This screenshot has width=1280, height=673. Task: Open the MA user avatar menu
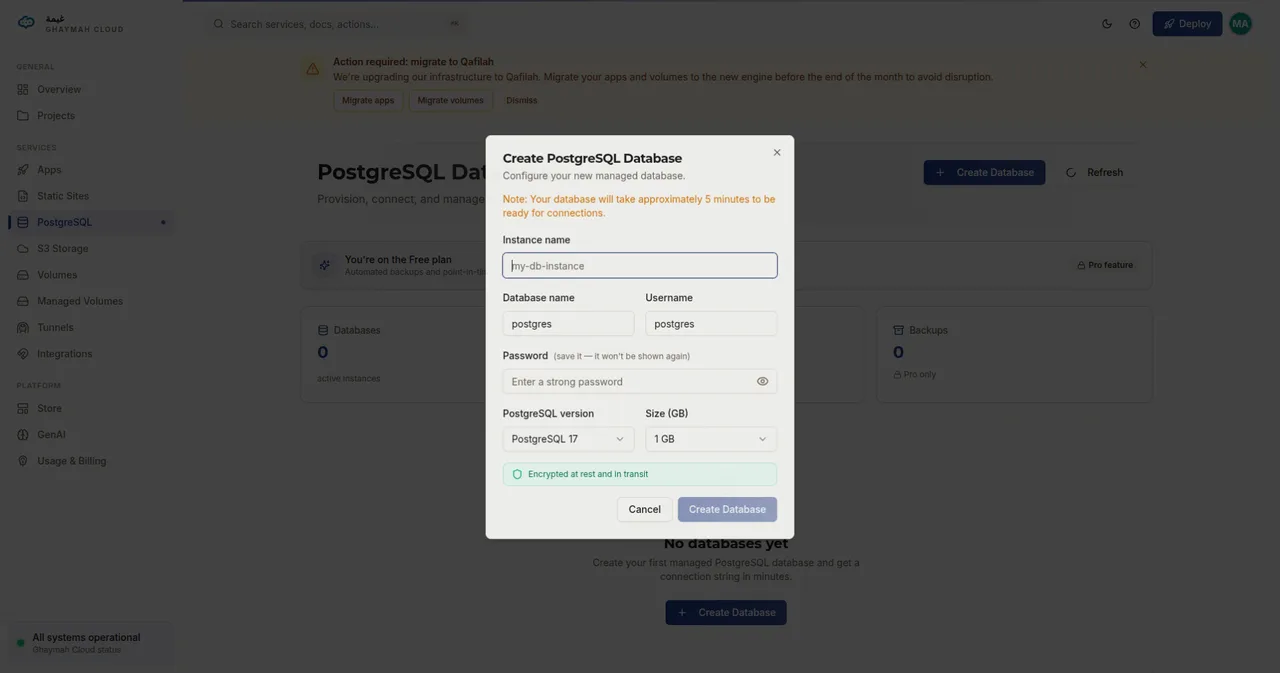[x=1241, y=24]
